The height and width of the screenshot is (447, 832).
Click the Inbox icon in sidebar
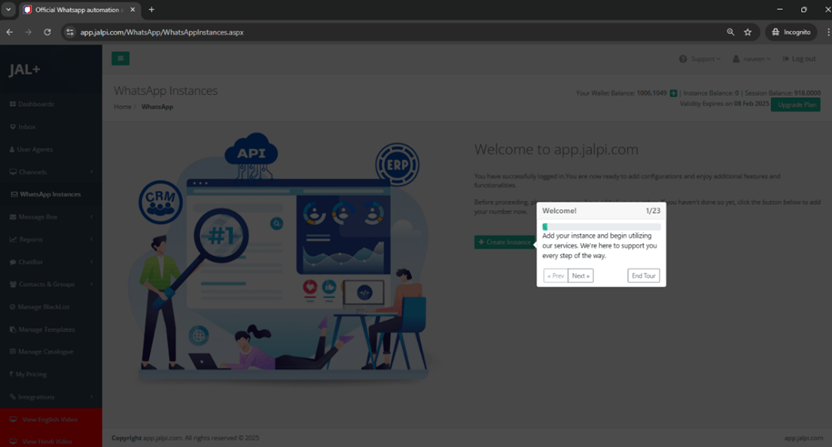click(x=13, y=127)
